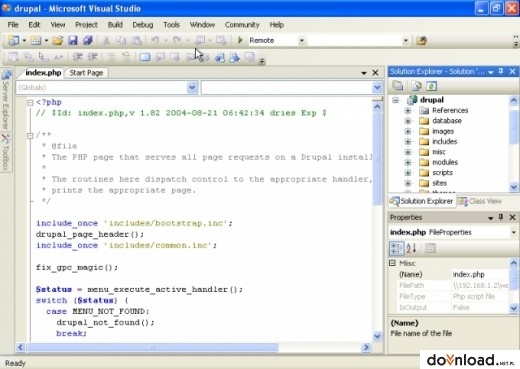This screenshot has height=369, width=520.
Task: Collapse the Misc property category
Action: click(392, 263)
